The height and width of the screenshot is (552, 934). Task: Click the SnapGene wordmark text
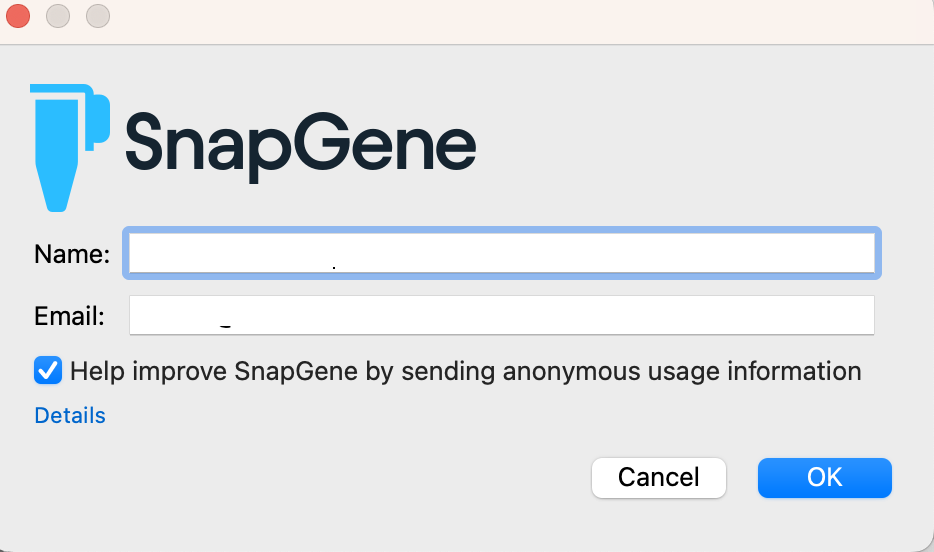point(301,146)
